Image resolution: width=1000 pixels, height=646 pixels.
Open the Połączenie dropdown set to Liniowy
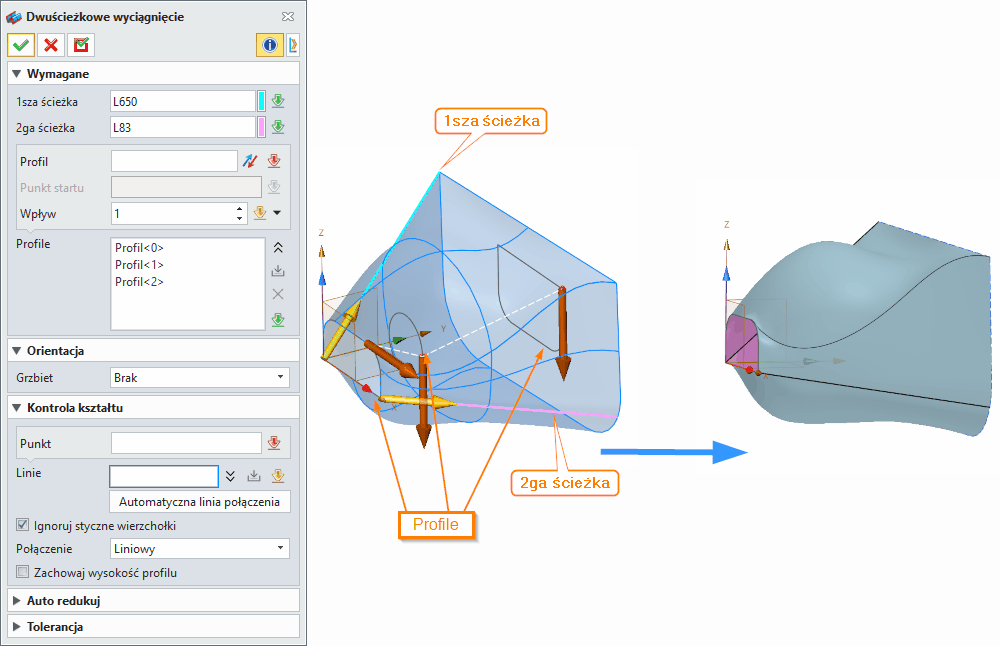[x=199, y=549]
